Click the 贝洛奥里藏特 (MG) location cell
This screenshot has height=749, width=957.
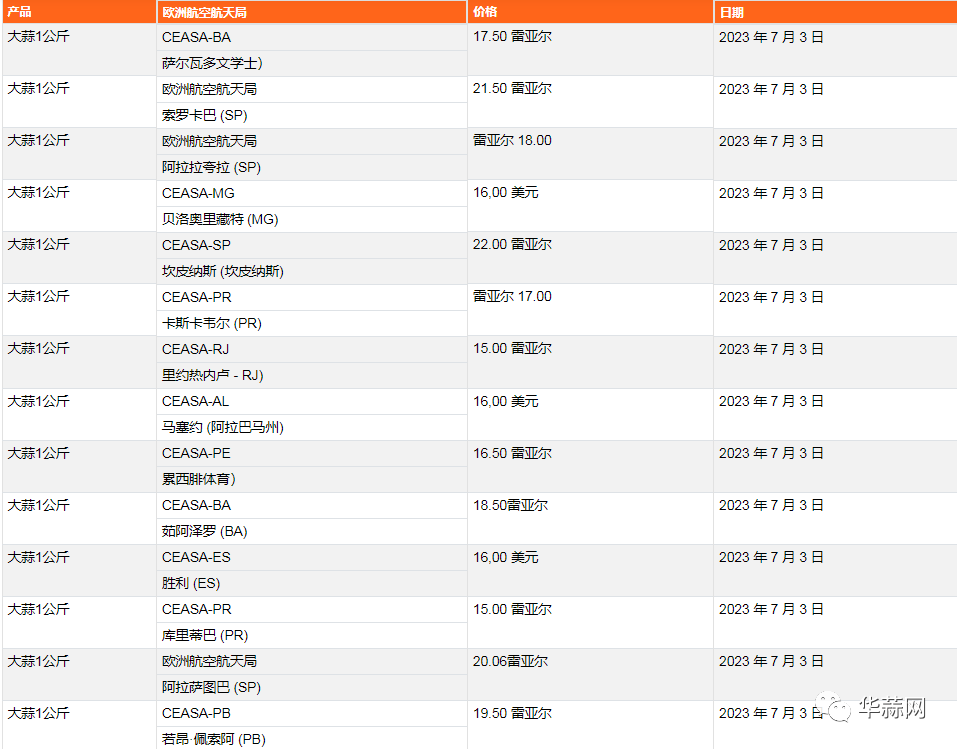[x=312, y=219]
